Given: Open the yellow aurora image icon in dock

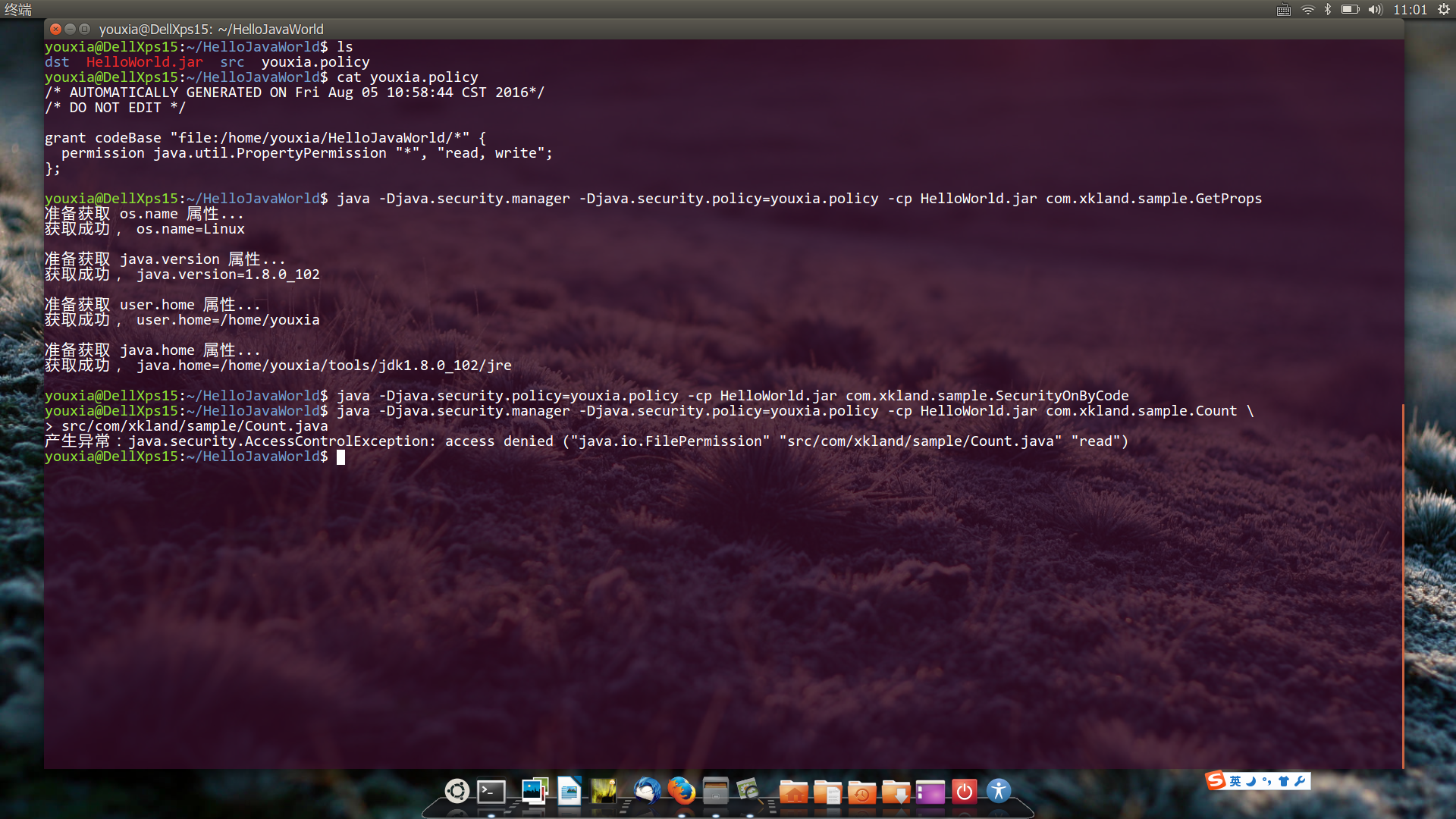Looking at the screenshot, I should 604,791.
